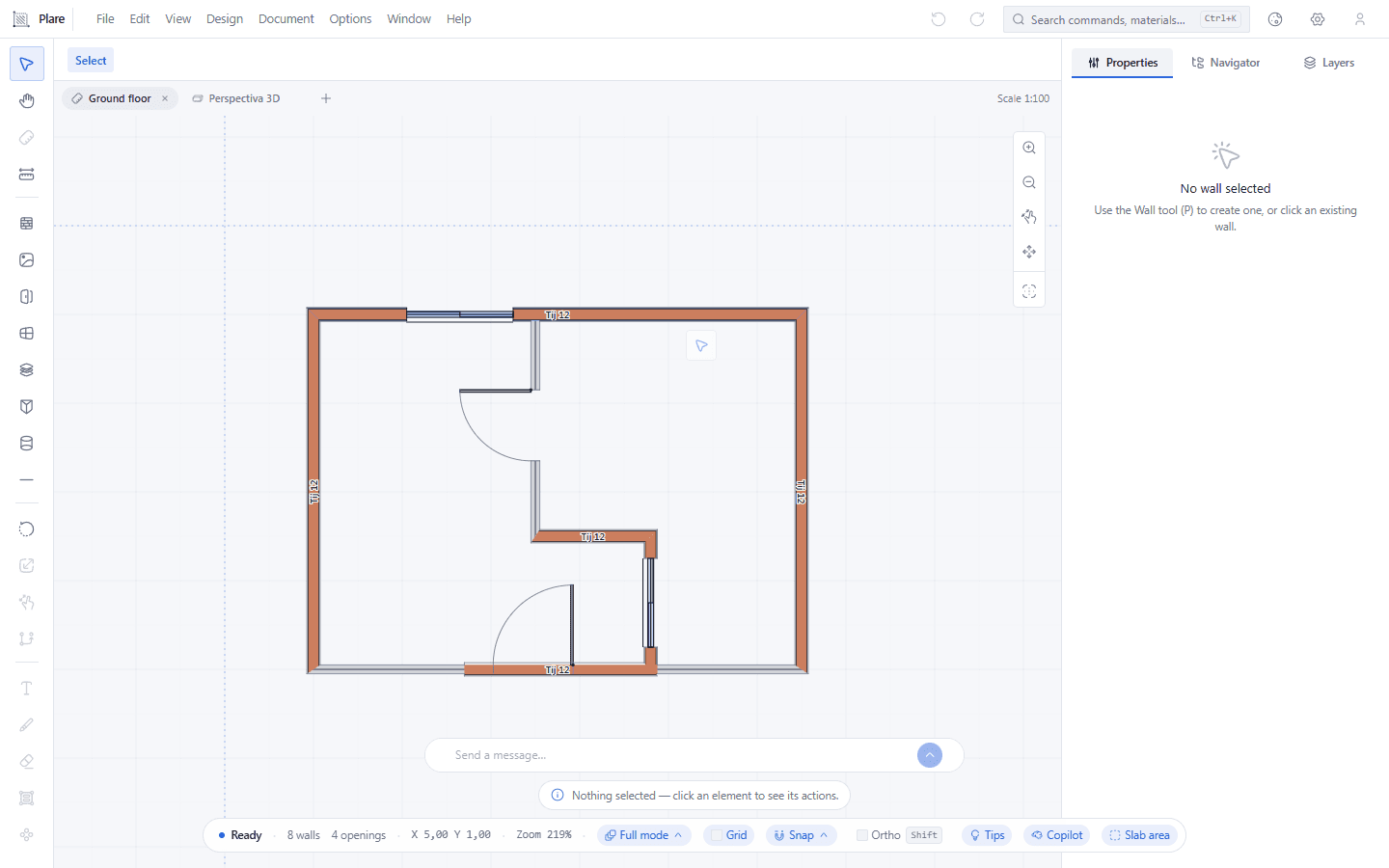This screenshot has height=868, width=1389.
Task: Switch to the Navigator panel tab
Action: tap(1226, 63)
